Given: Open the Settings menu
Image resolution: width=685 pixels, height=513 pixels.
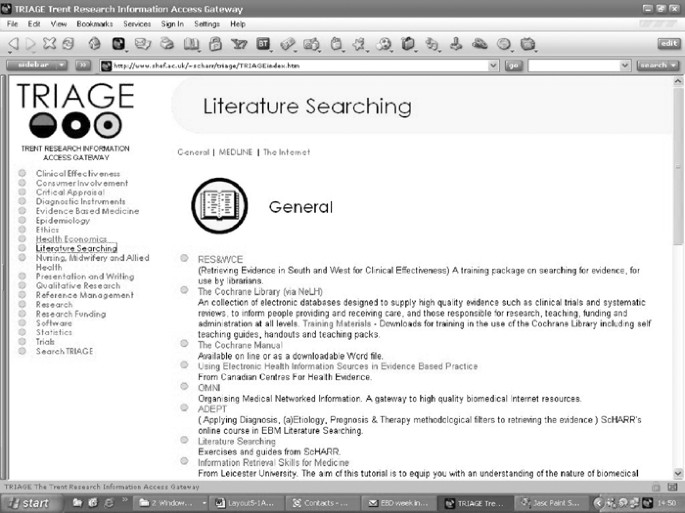Looking at the screenshot, I should 207,24.
